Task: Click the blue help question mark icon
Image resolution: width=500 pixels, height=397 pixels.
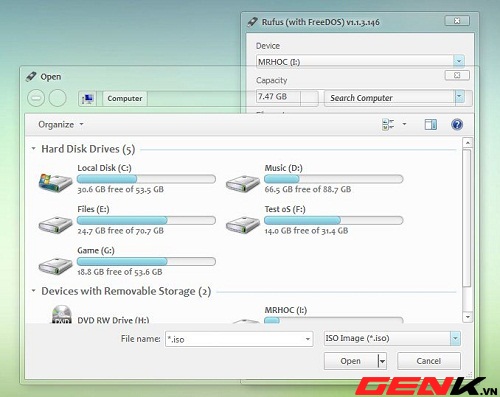Action: (x=457, y=125)
